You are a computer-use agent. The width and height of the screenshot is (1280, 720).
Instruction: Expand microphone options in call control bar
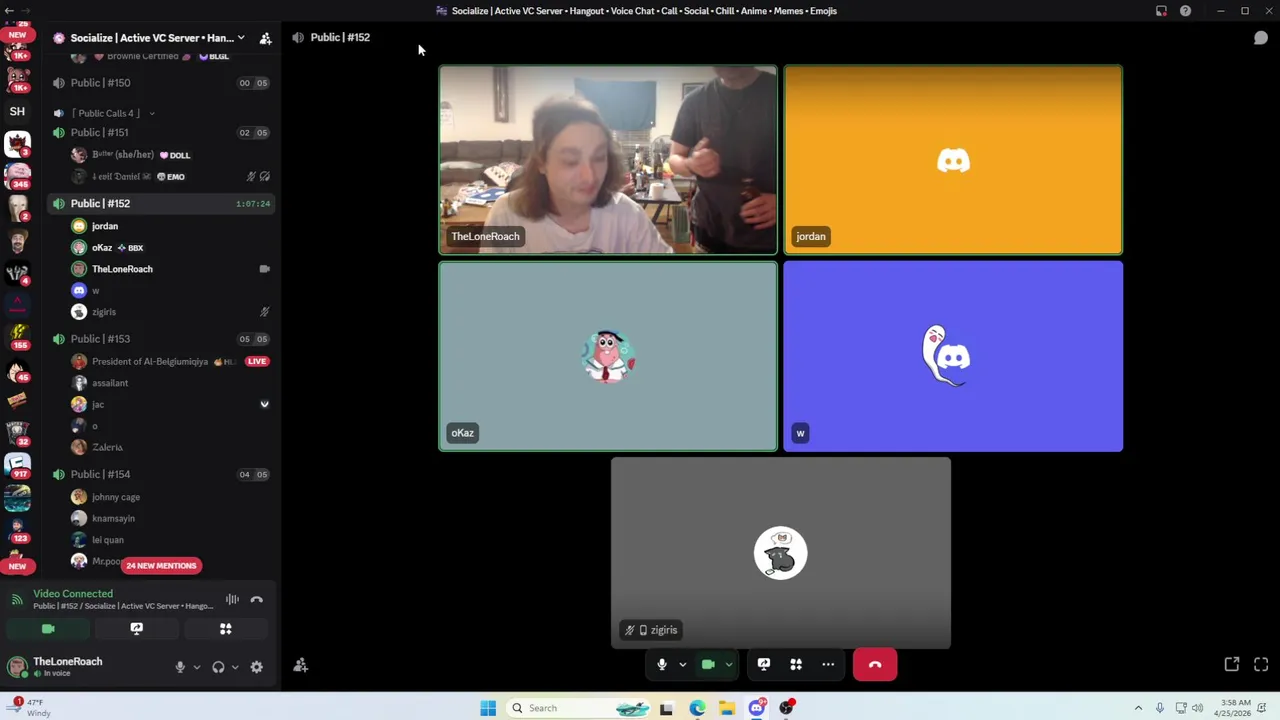pyautogui.click(x=683, y=664)
